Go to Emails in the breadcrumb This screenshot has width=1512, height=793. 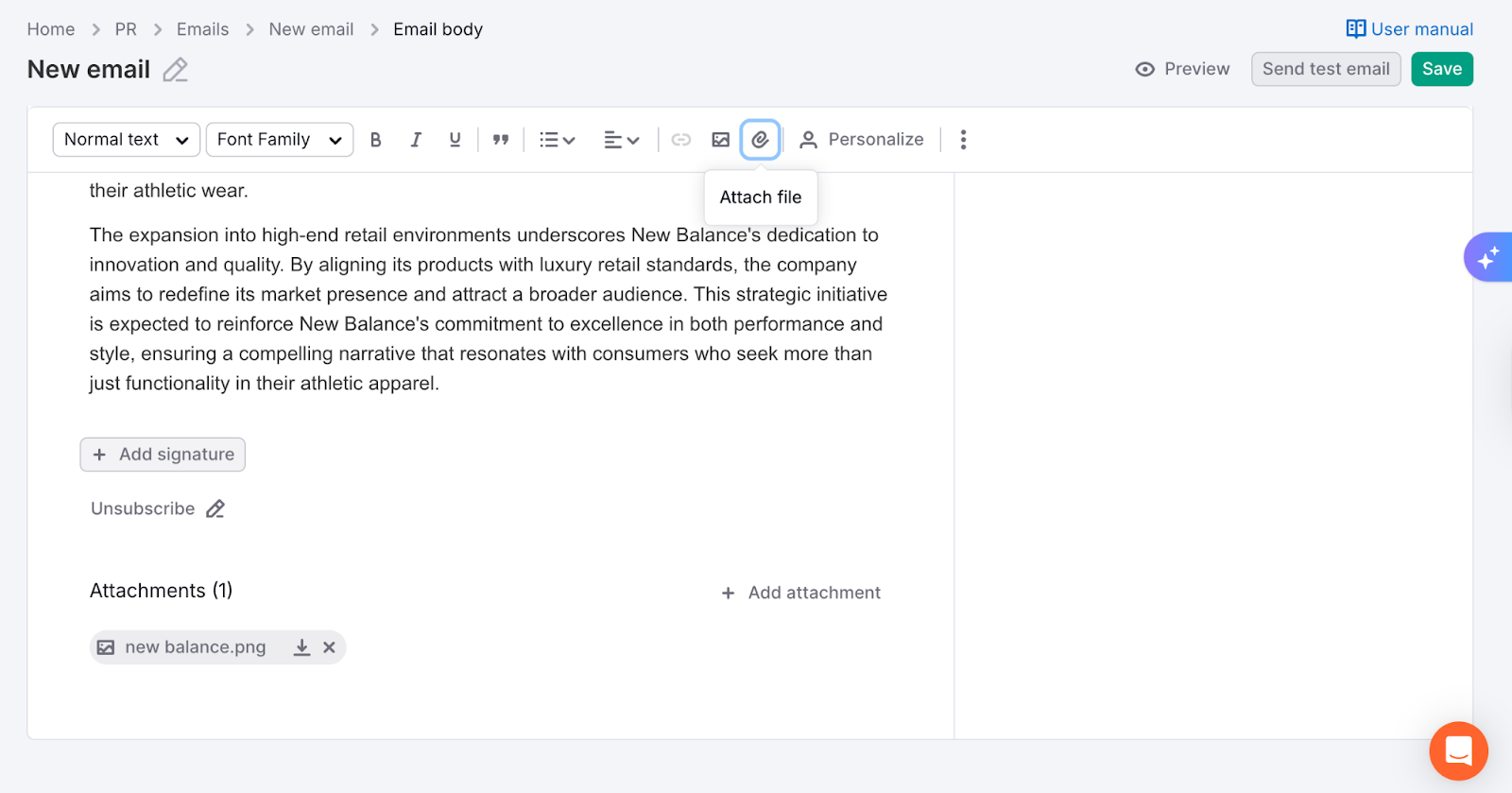click(x=202, y=29)
